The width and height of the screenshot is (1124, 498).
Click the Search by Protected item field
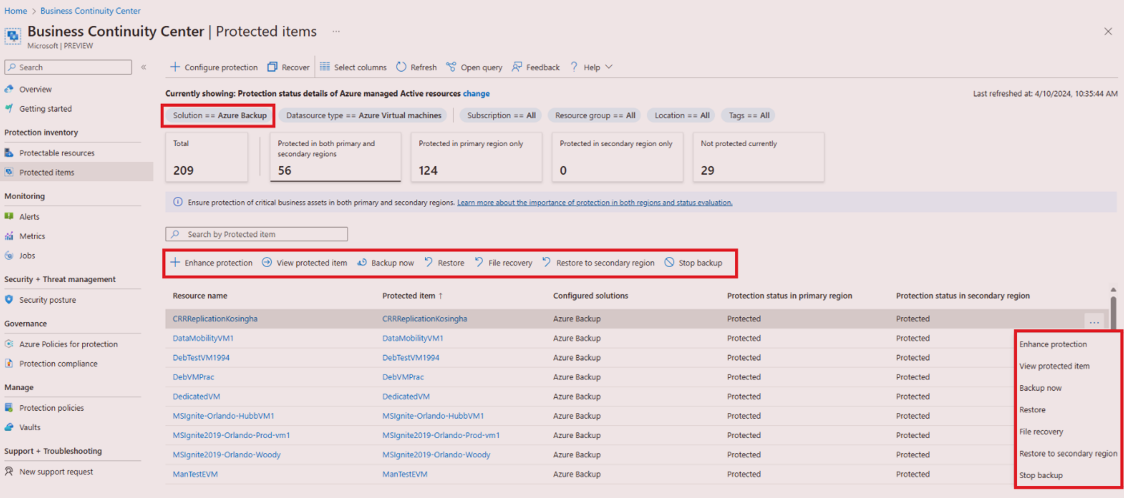coord(257,234)
